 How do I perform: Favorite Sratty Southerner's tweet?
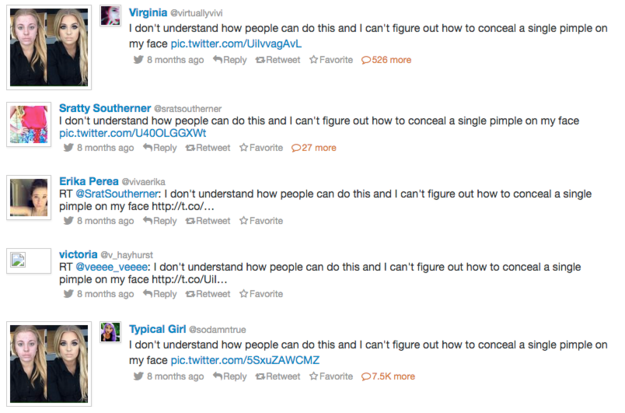pyautogui.click(x=261, y=148)
